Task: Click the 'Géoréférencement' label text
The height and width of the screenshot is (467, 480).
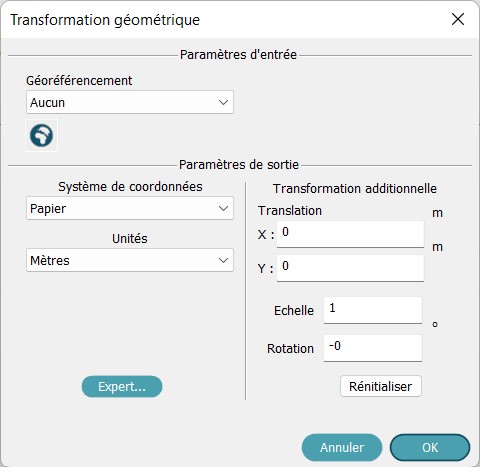Action: pos(79,81)
